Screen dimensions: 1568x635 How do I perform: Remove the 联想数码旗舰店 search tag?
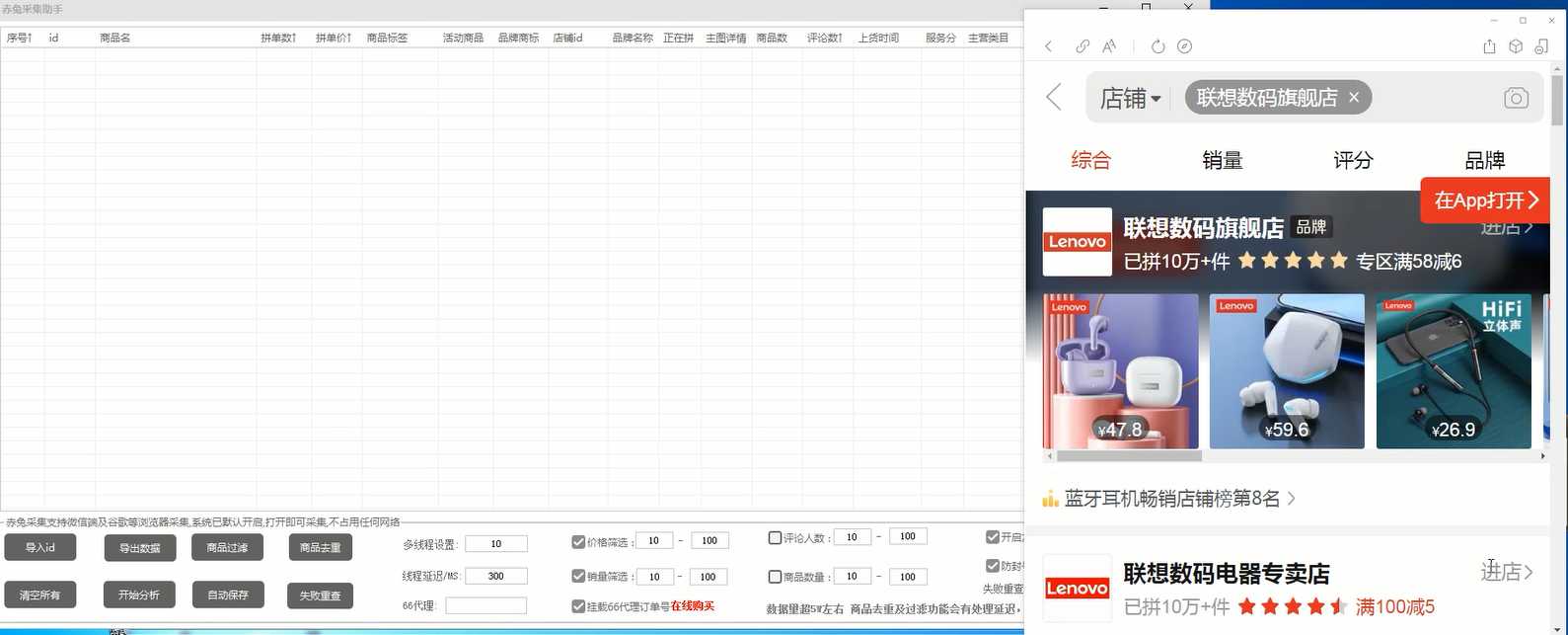coord(1354,97)
